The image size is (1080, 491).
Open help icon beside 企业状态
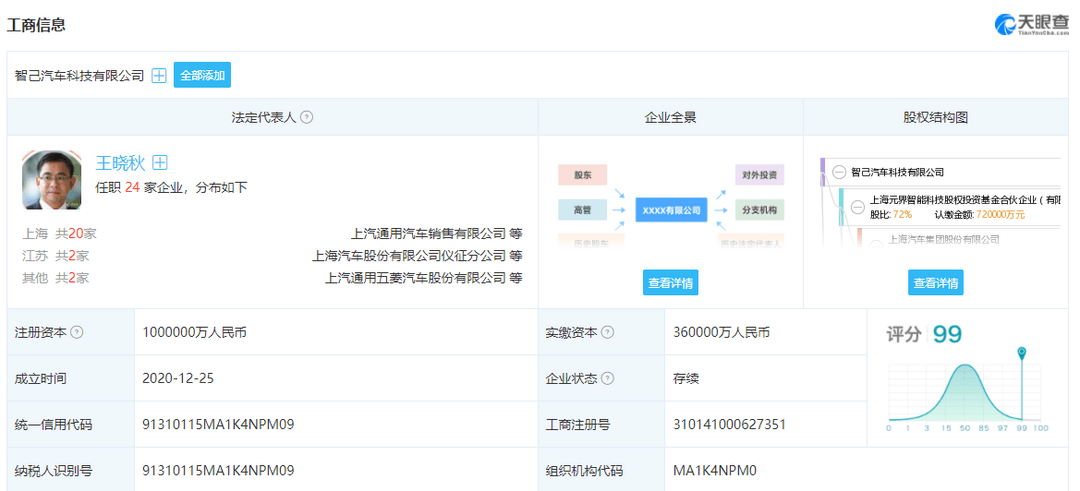(x=608, y=379)
